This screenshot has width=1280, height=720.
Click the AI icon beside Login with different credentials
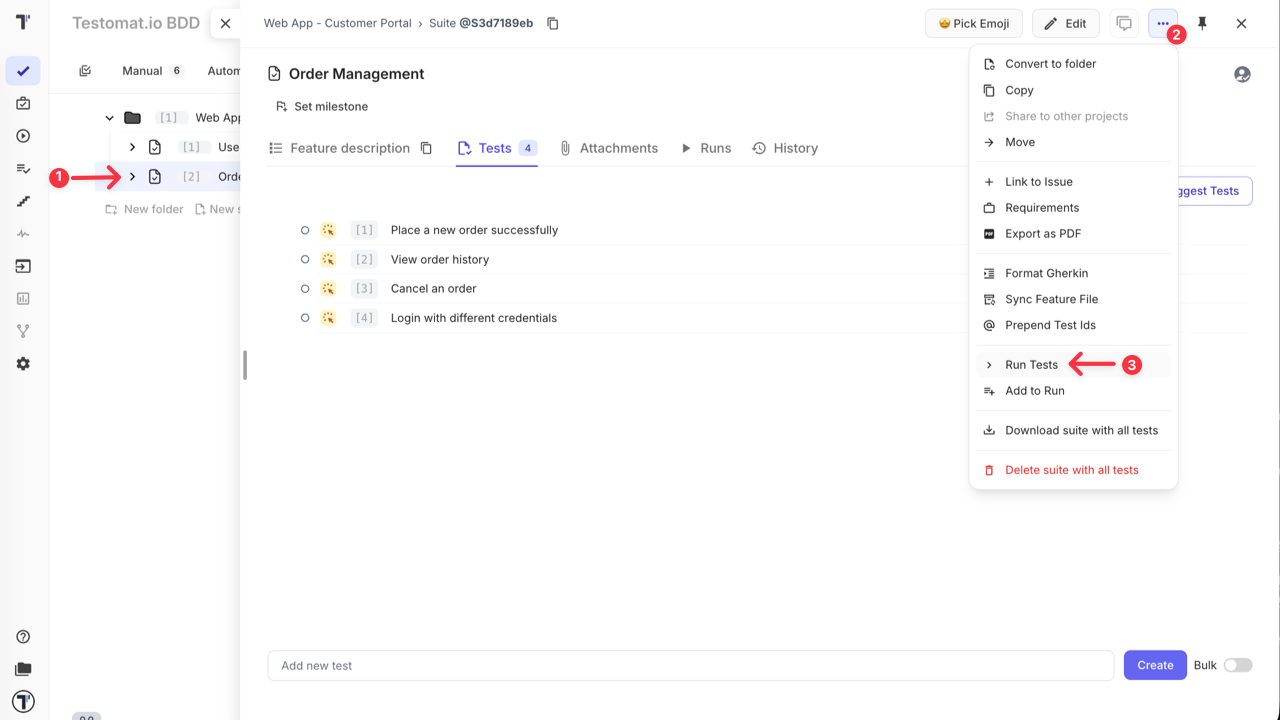point(328,318)
